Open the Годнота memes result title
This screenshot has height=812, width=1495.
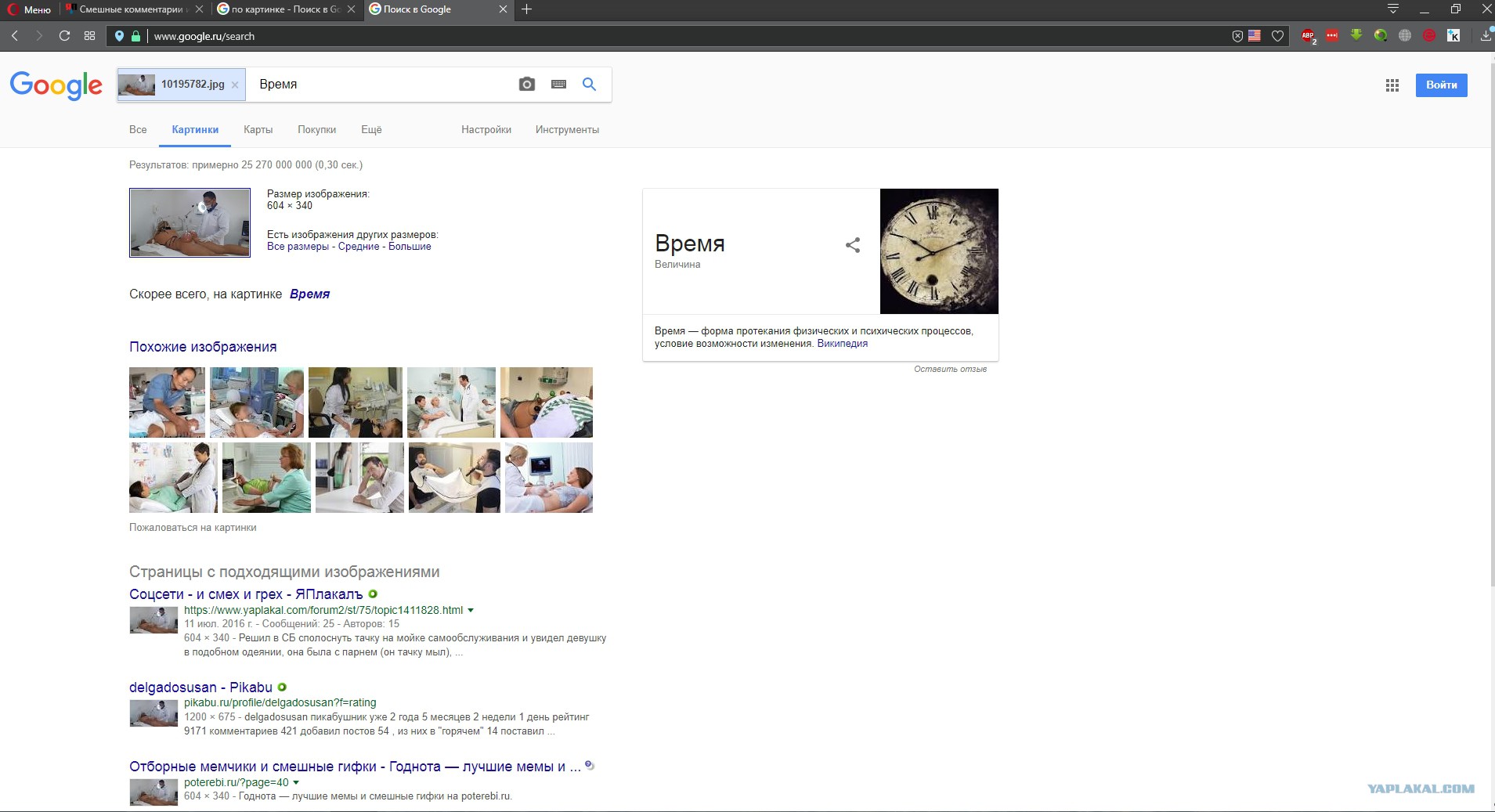tap(355, 767)
